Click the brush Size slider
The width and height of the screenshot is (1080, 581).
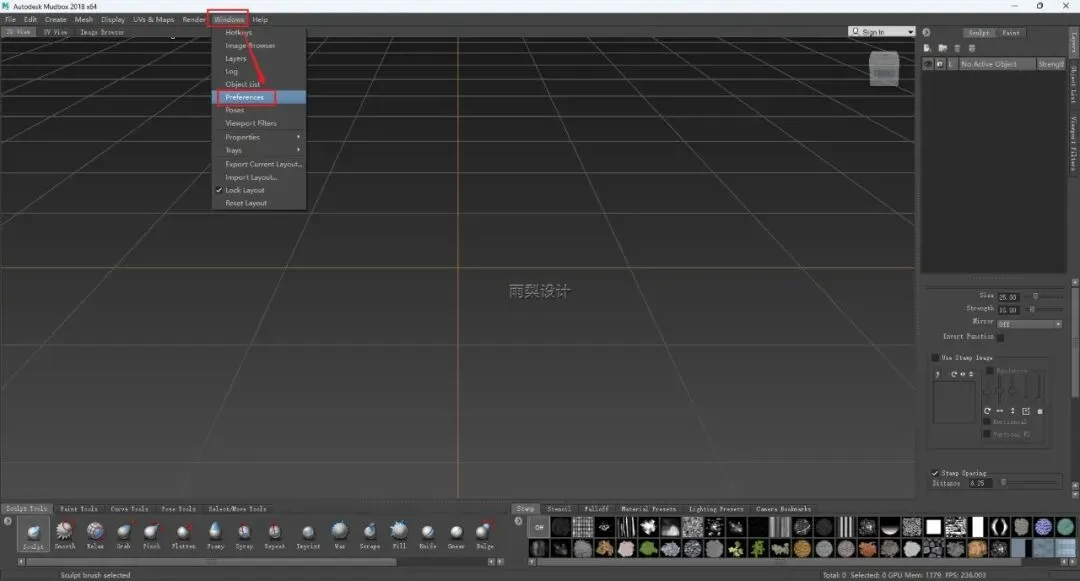pyautogui.click(x=1043, y=296)
